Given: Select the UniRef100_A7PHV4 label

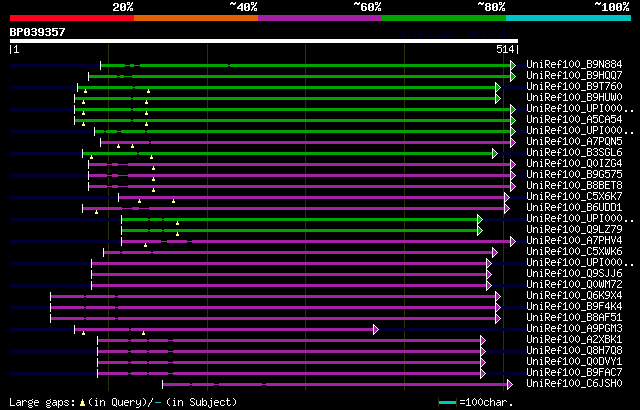Looking at the screenshot, I should 574,241.
